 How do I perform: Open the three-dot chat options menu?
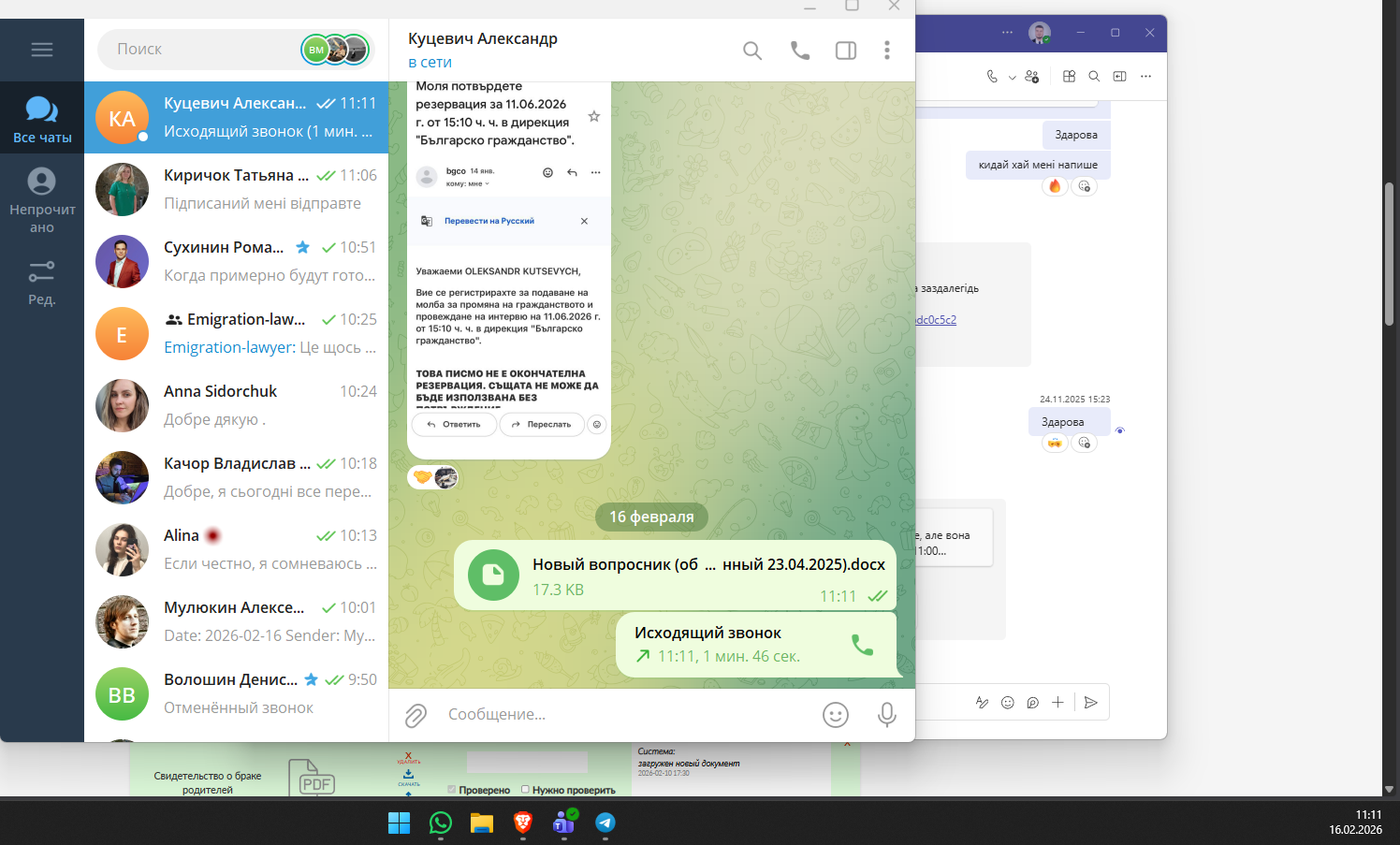(x=887, y=51)
